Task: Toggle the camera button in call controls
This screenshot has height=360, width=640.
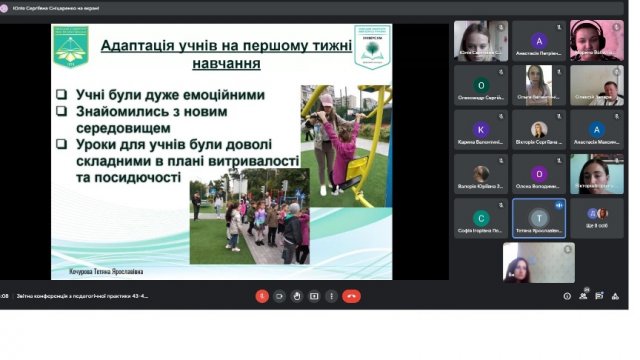Action: [x=280, y=296]
